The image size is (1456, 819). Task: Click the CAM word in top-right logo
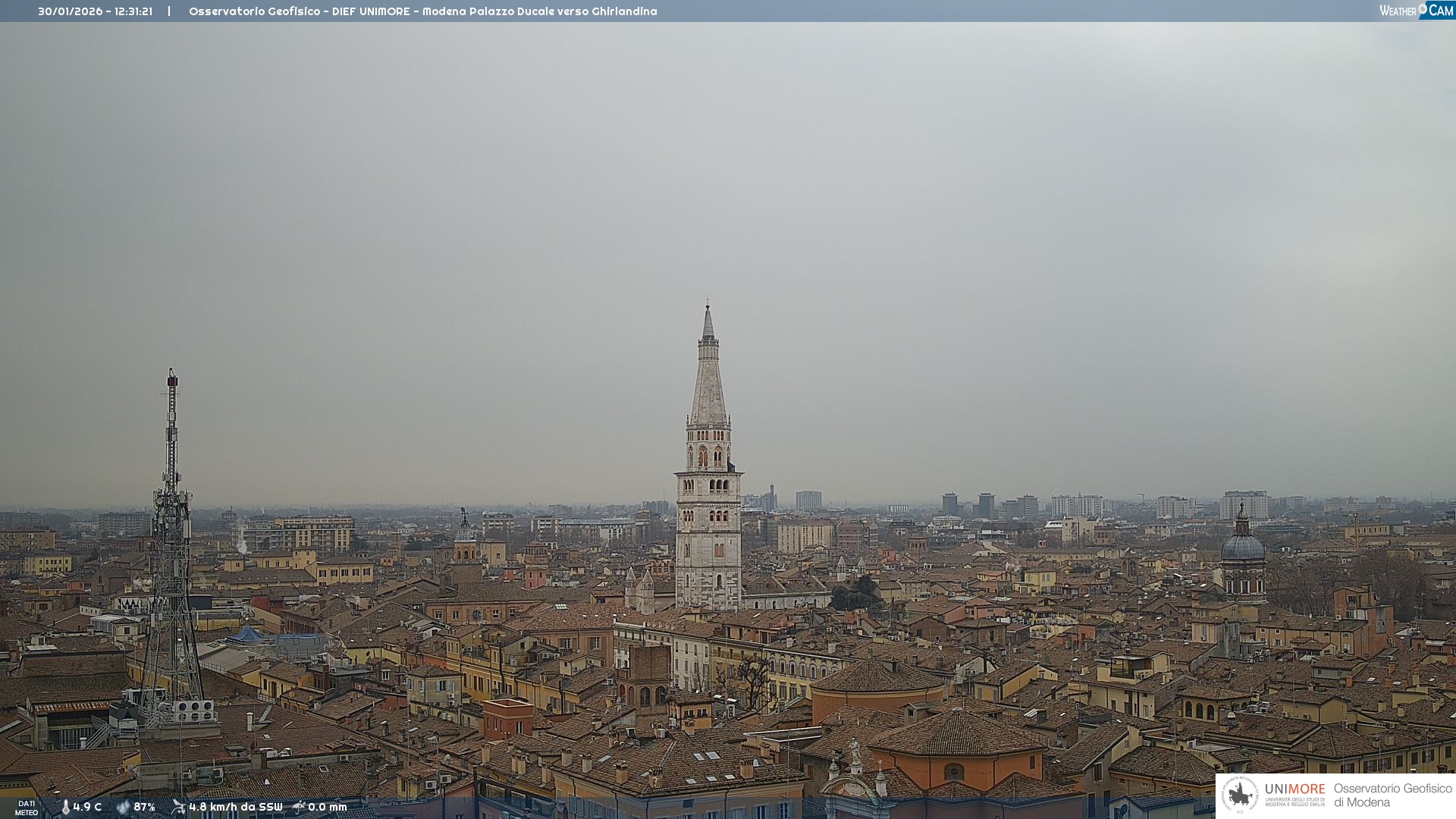pos(1441,10)
